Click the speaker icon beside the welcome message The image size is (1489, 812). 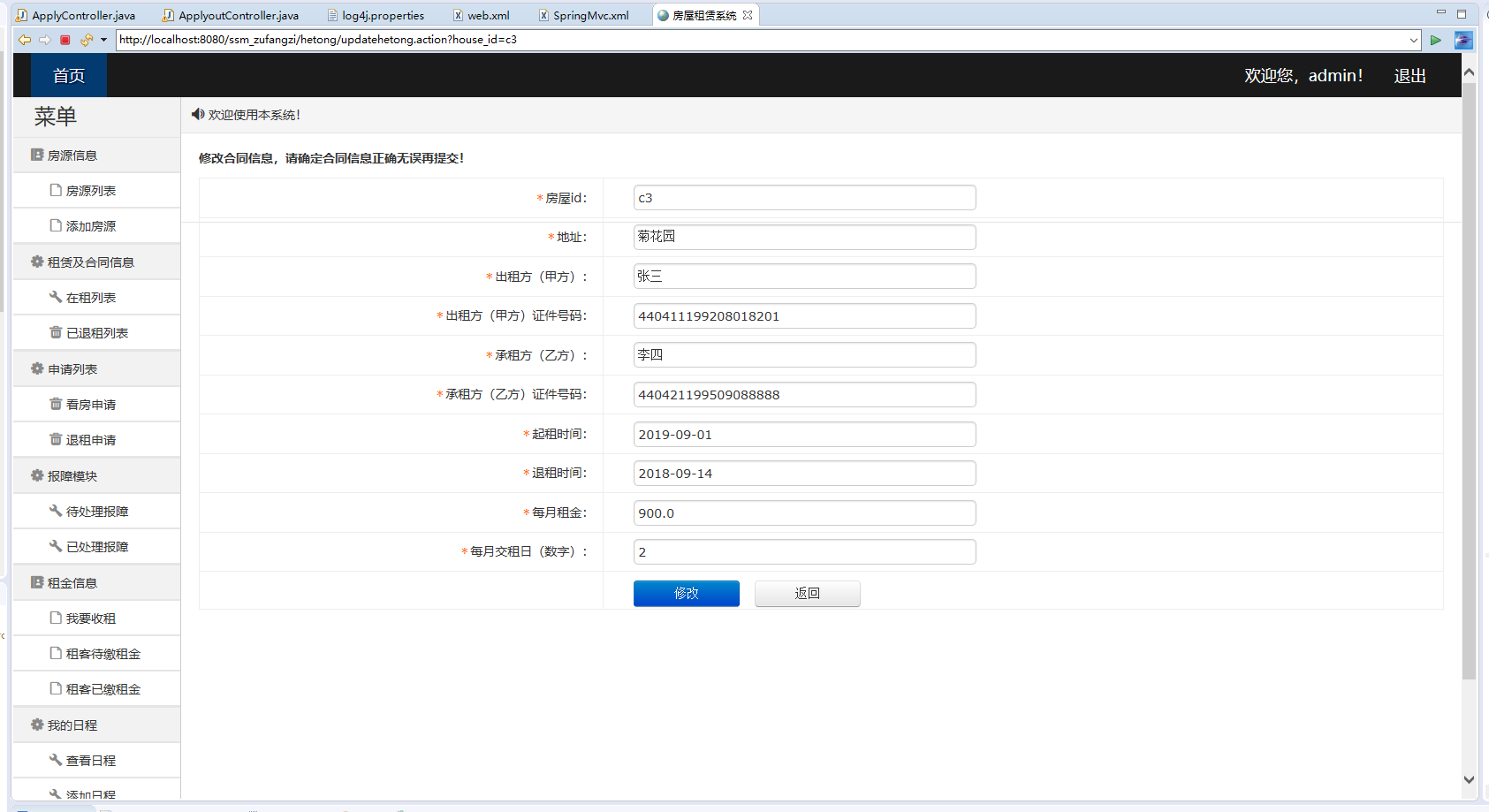point(196,114)
